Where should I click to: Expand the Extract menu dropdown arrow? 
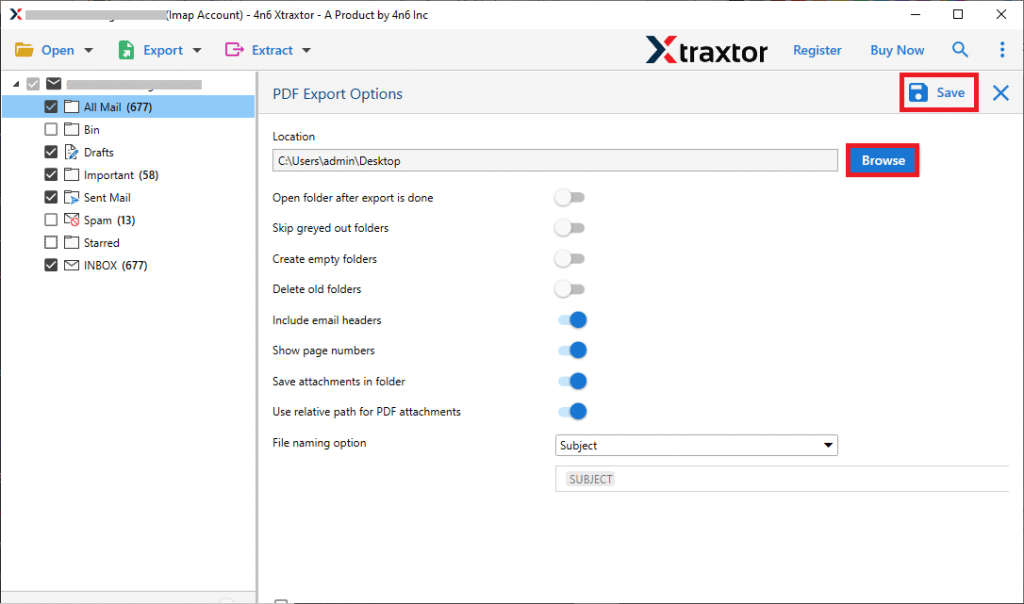[x=306, y=50]
